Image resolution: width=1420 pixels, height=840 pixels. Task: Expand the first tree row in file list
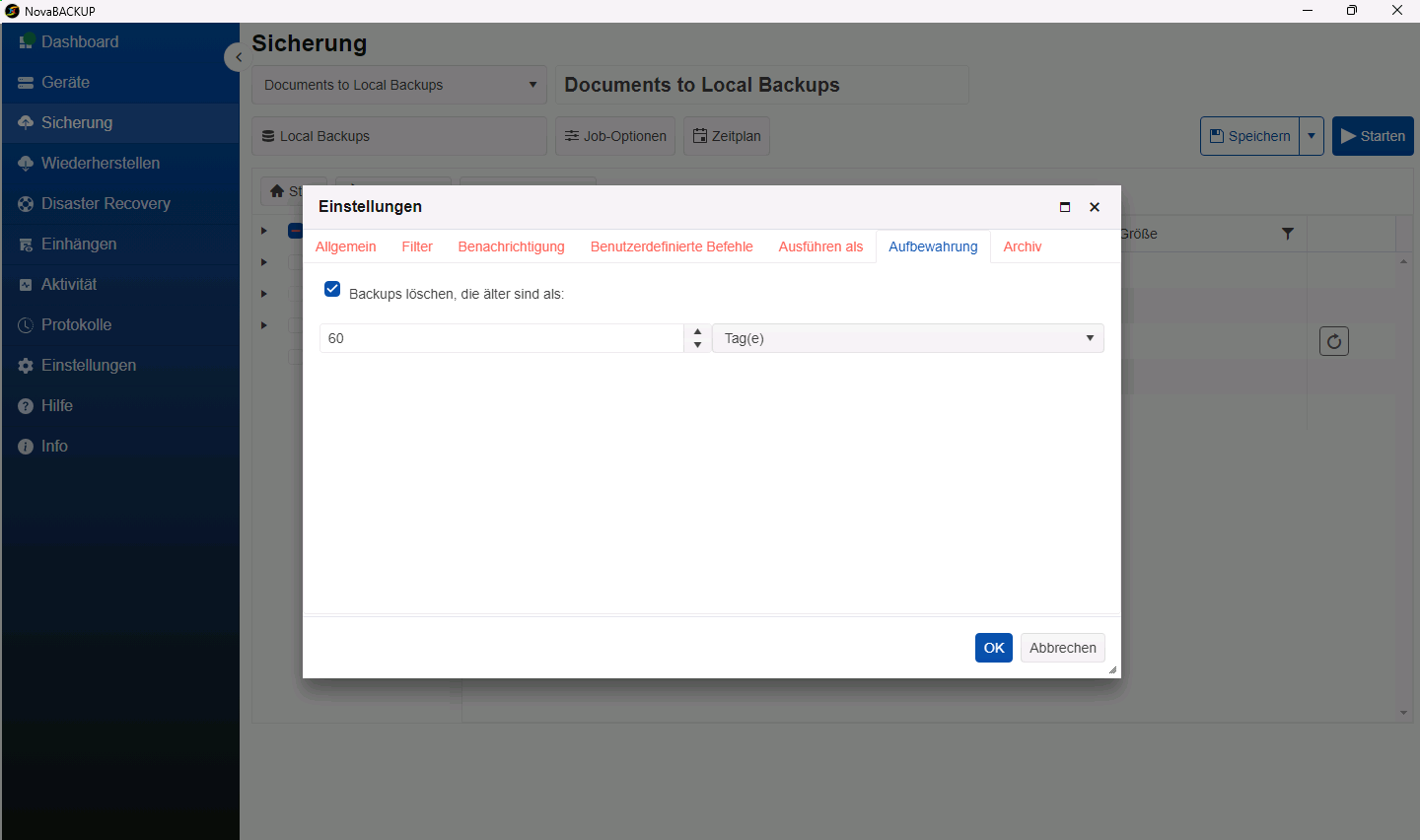264,231
